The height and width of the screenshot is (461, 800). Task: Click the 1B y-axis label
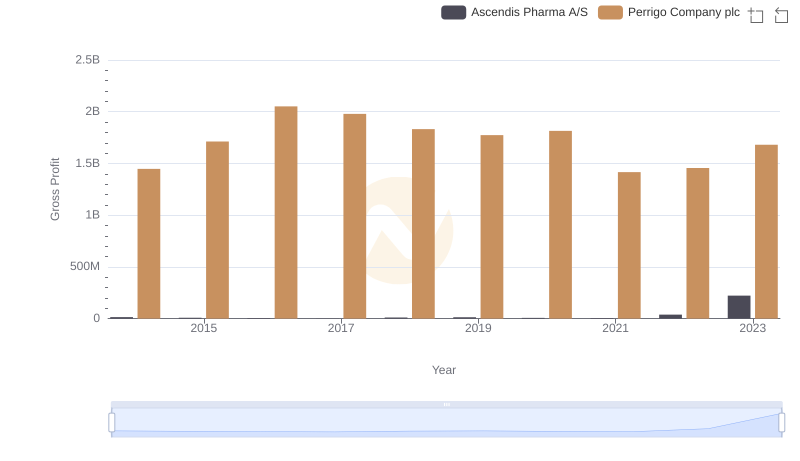click(92, 215)
